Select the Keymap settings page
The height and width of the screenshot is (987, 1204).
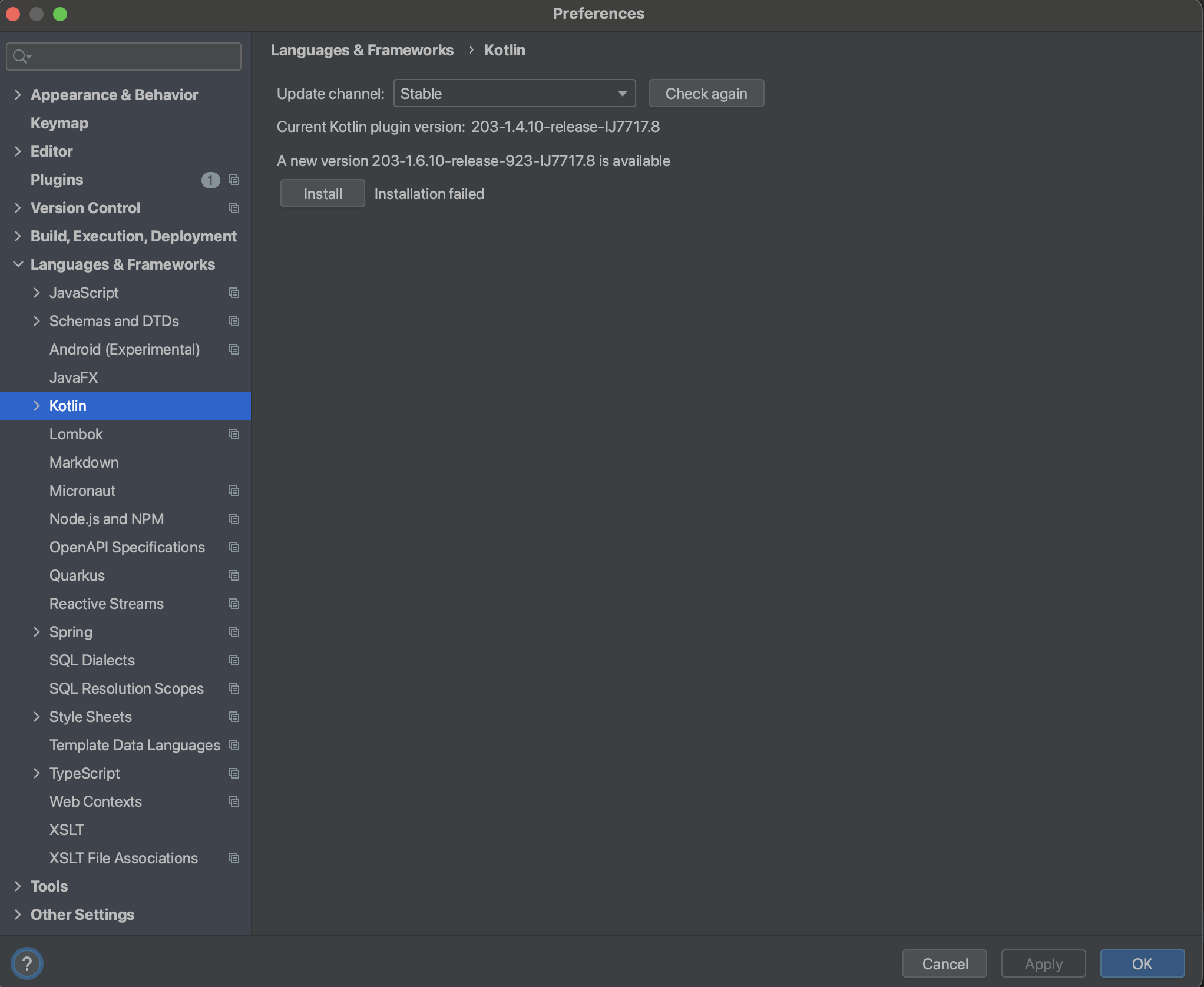coord(59,123)
